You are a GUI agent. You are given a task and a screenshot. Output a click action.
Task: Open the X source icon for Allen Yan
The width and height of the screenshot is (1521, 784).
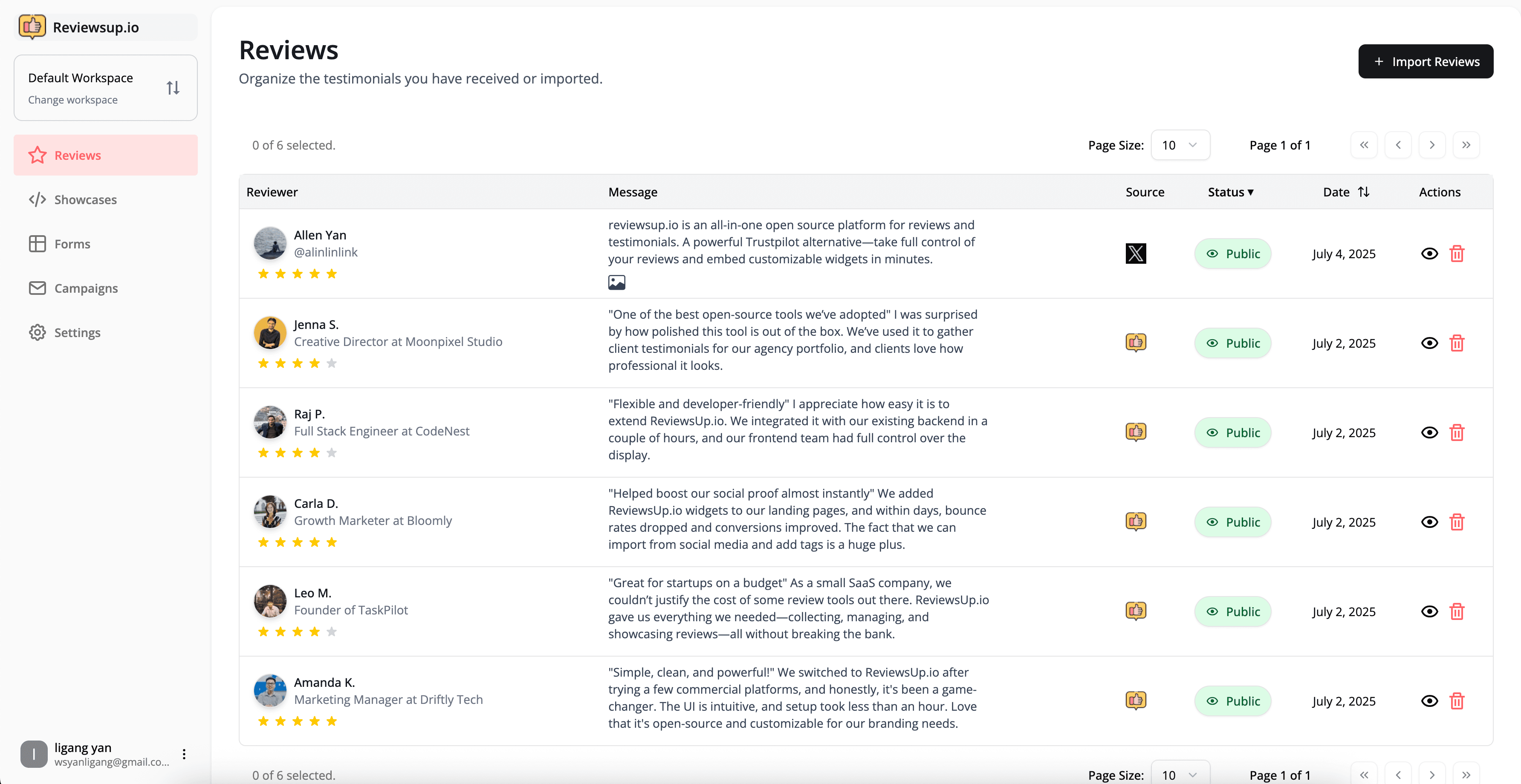click(1136, 253)
